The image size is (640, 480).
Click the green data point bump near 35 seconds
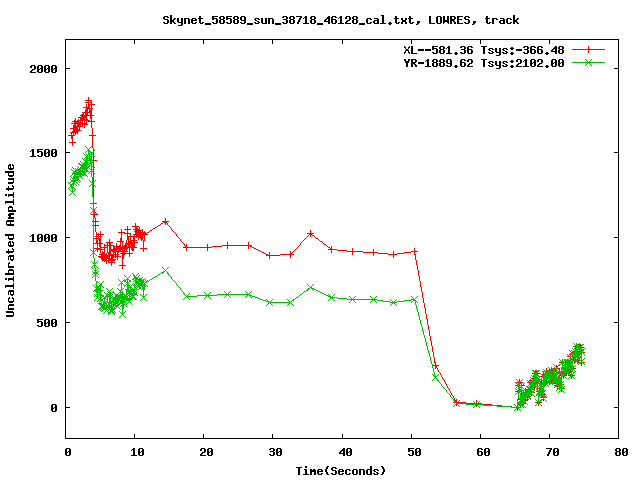point(311,287)
